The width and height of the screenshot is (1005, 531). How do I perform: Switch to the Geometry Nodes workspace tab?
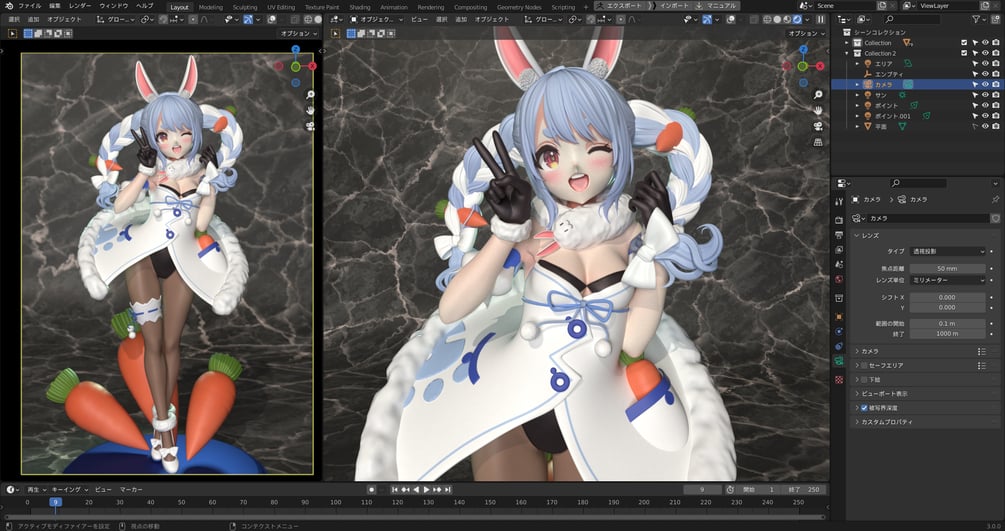tap(519, 7)
